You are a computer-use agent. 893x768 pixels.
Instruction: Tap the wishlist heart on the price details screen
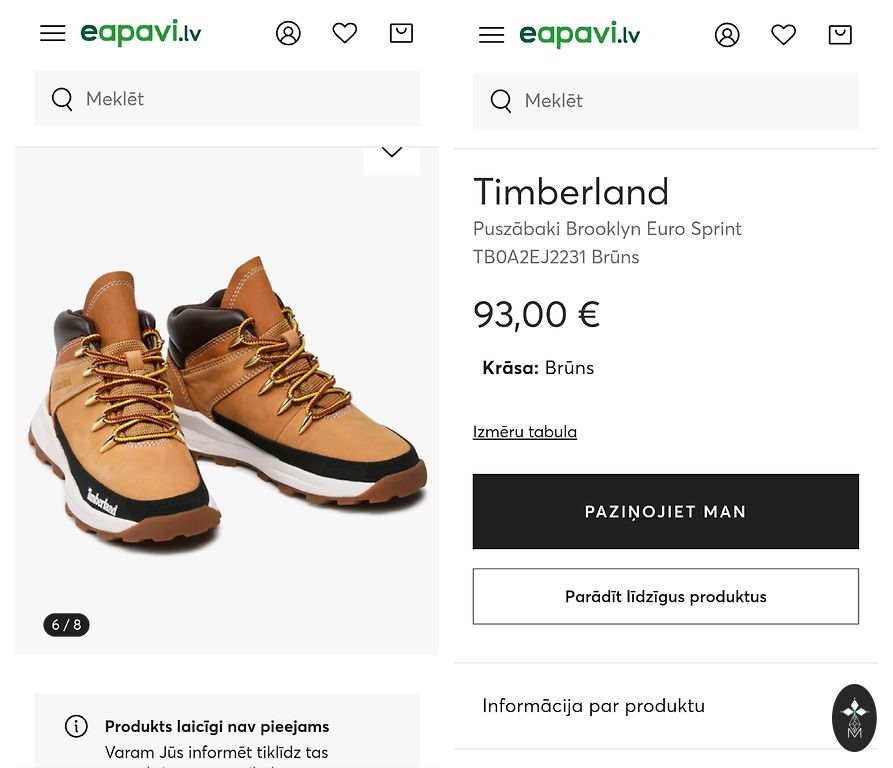[x=784, y=35]
